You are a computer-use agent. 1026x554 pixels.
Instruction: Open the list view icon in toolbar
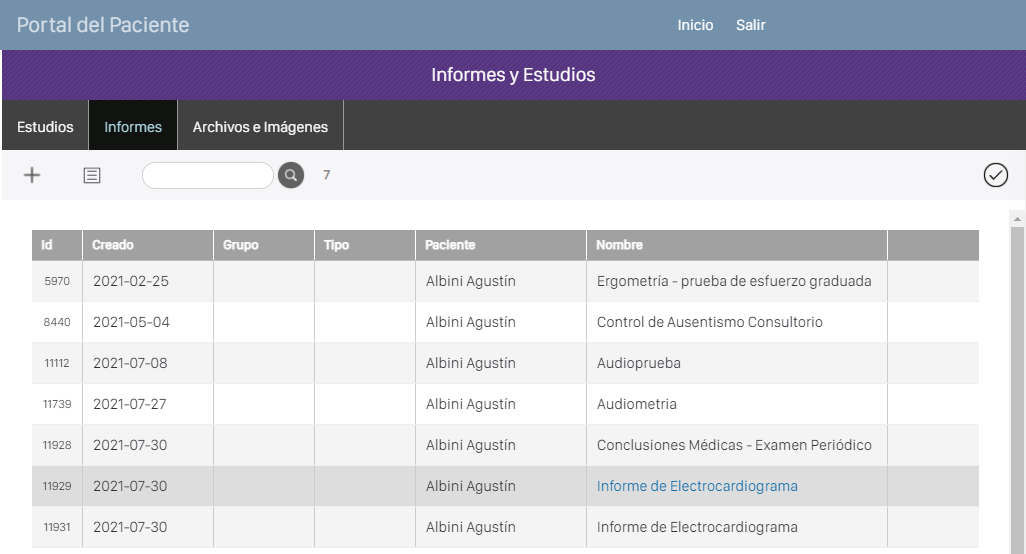tap(92, 175)
